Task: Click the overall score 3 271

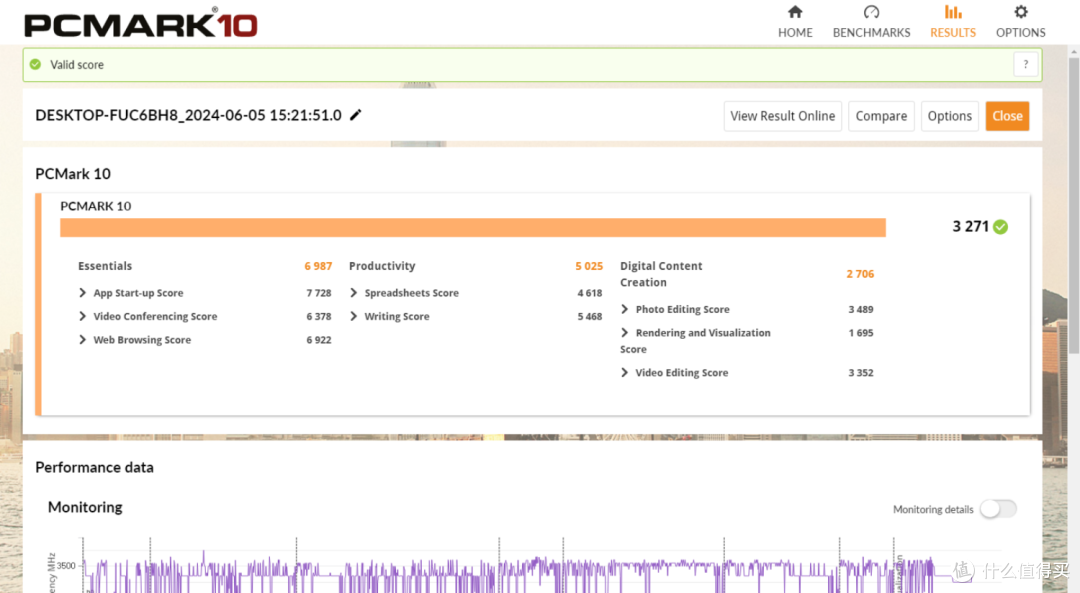Action: (970, 227)
